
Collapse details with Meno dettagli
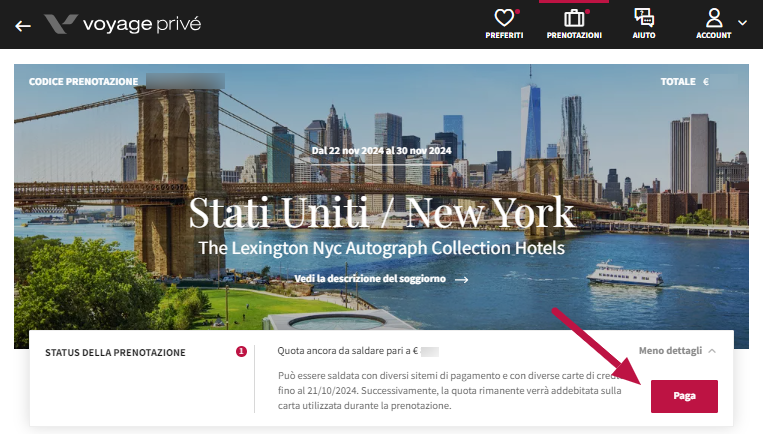pos(677,351)
